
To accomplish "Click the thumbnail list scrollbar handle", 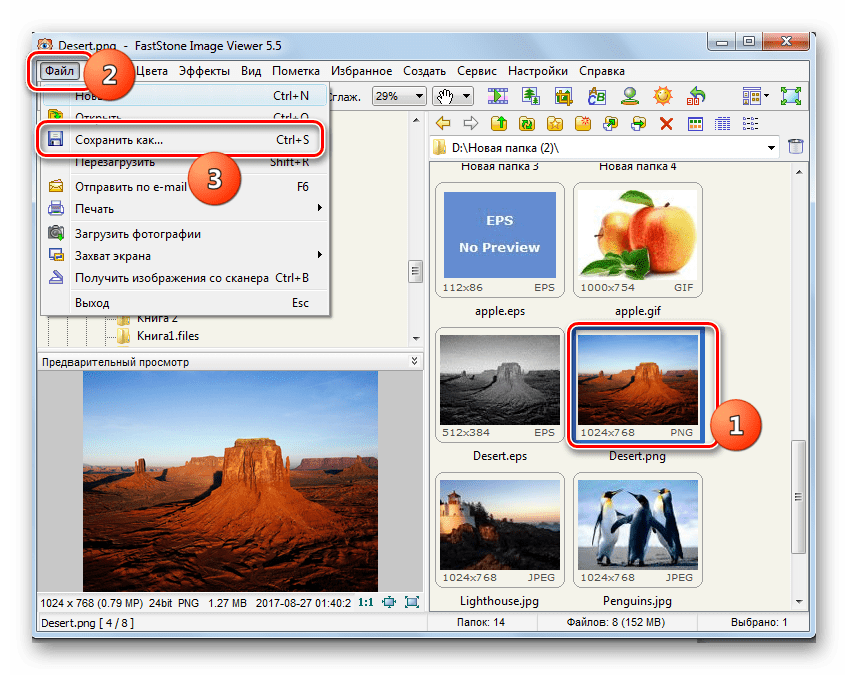I will pos(798,497).
